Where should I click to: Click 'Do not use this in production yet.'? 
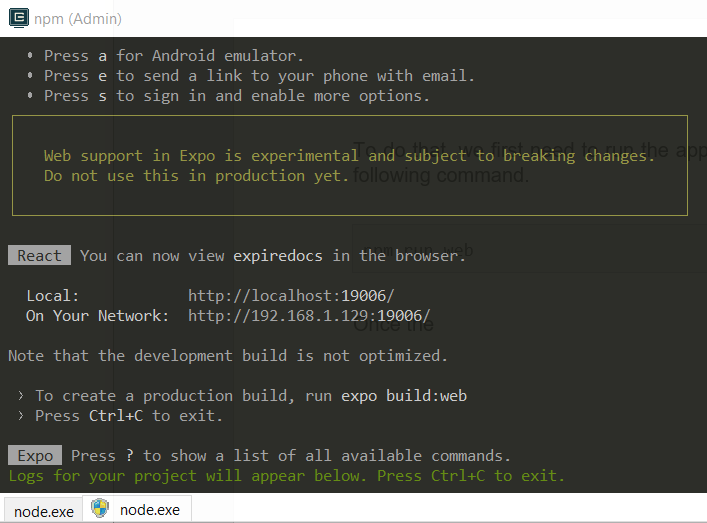pos(197,175)
